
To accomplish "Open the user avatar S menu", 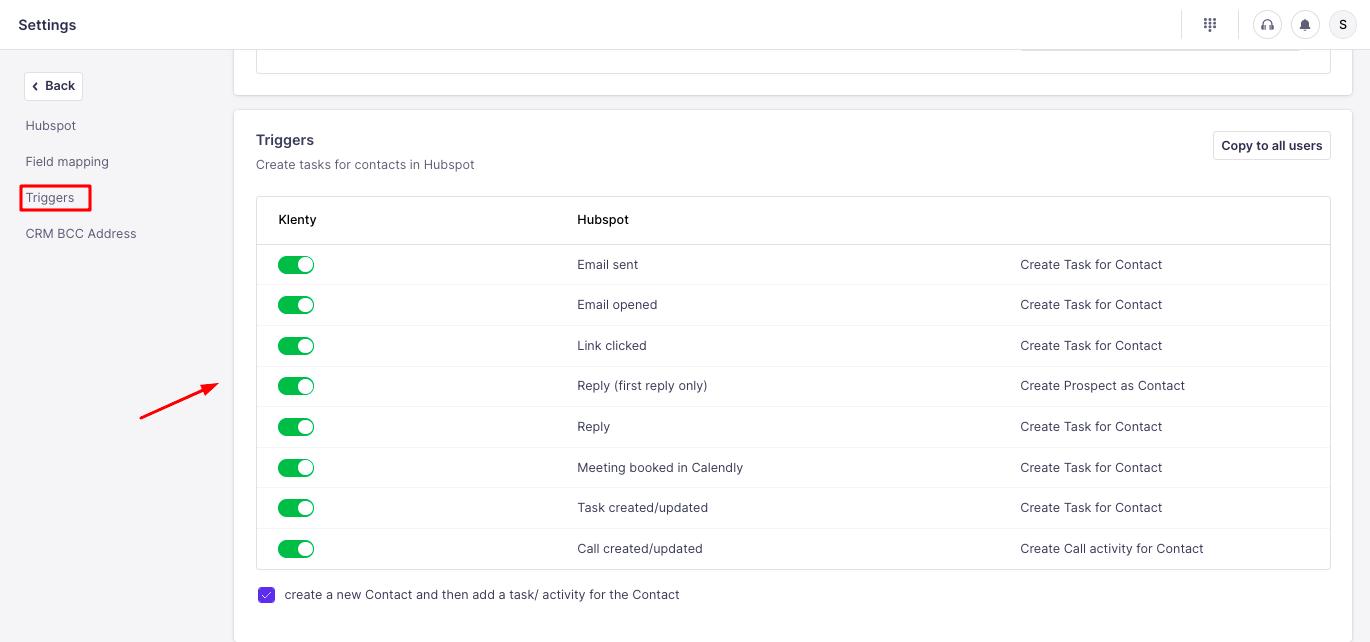I will (1342, 25).
